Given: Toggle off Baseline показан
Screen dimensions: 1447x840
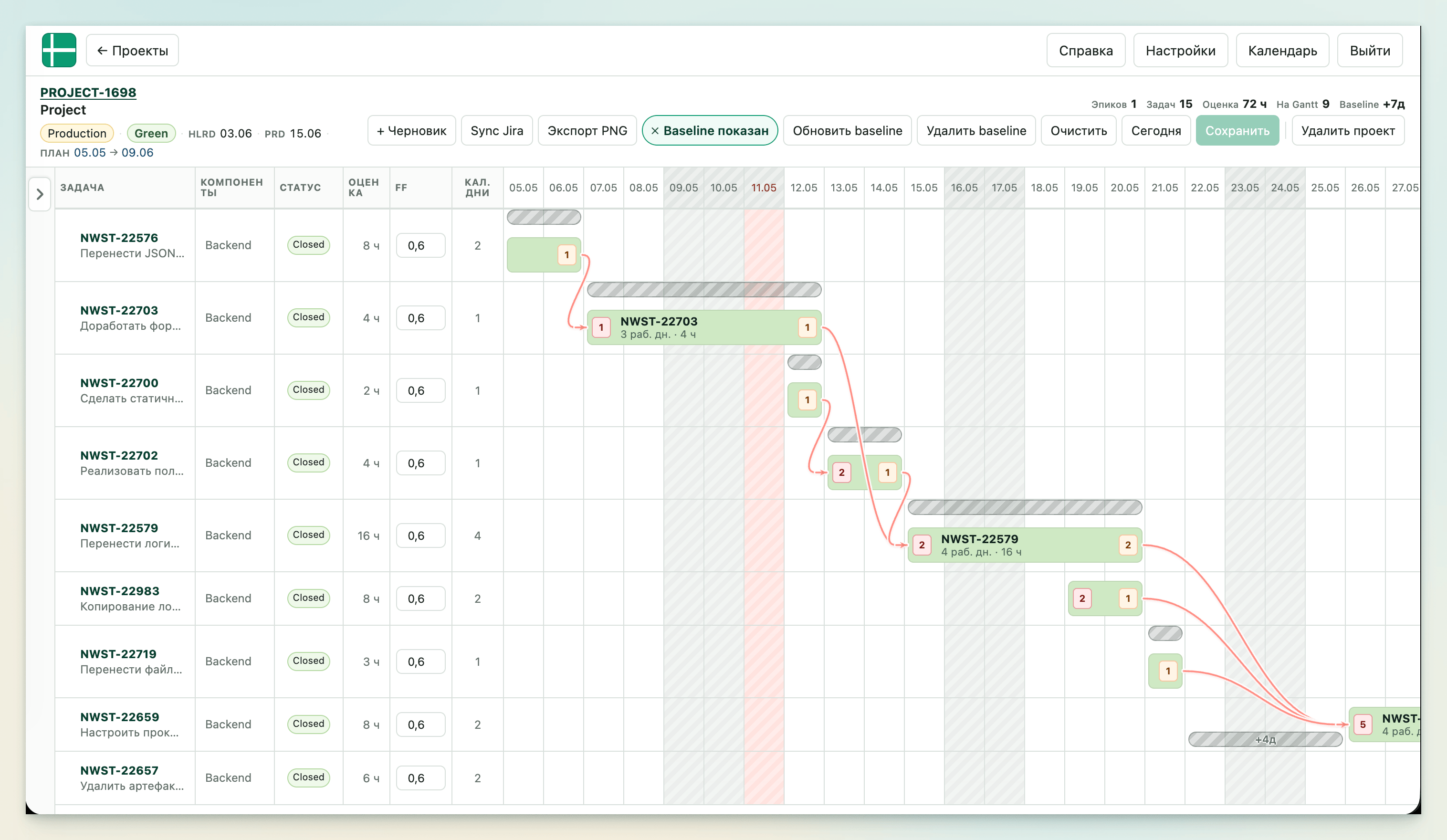Looking at the screenshot, I should coord(710,130).
